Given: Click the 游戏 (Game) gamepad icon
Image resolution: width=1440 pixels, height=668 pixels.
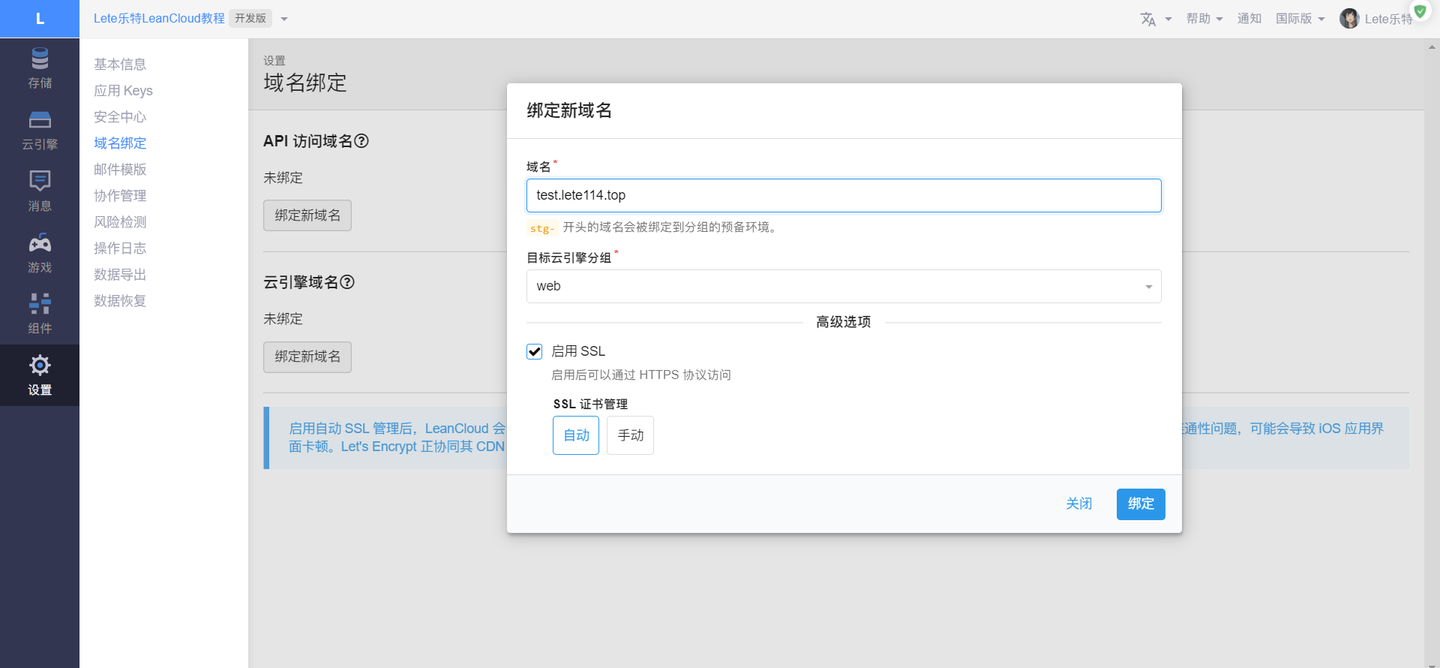Looking at the screenshot, I should [x=39, y=252].
